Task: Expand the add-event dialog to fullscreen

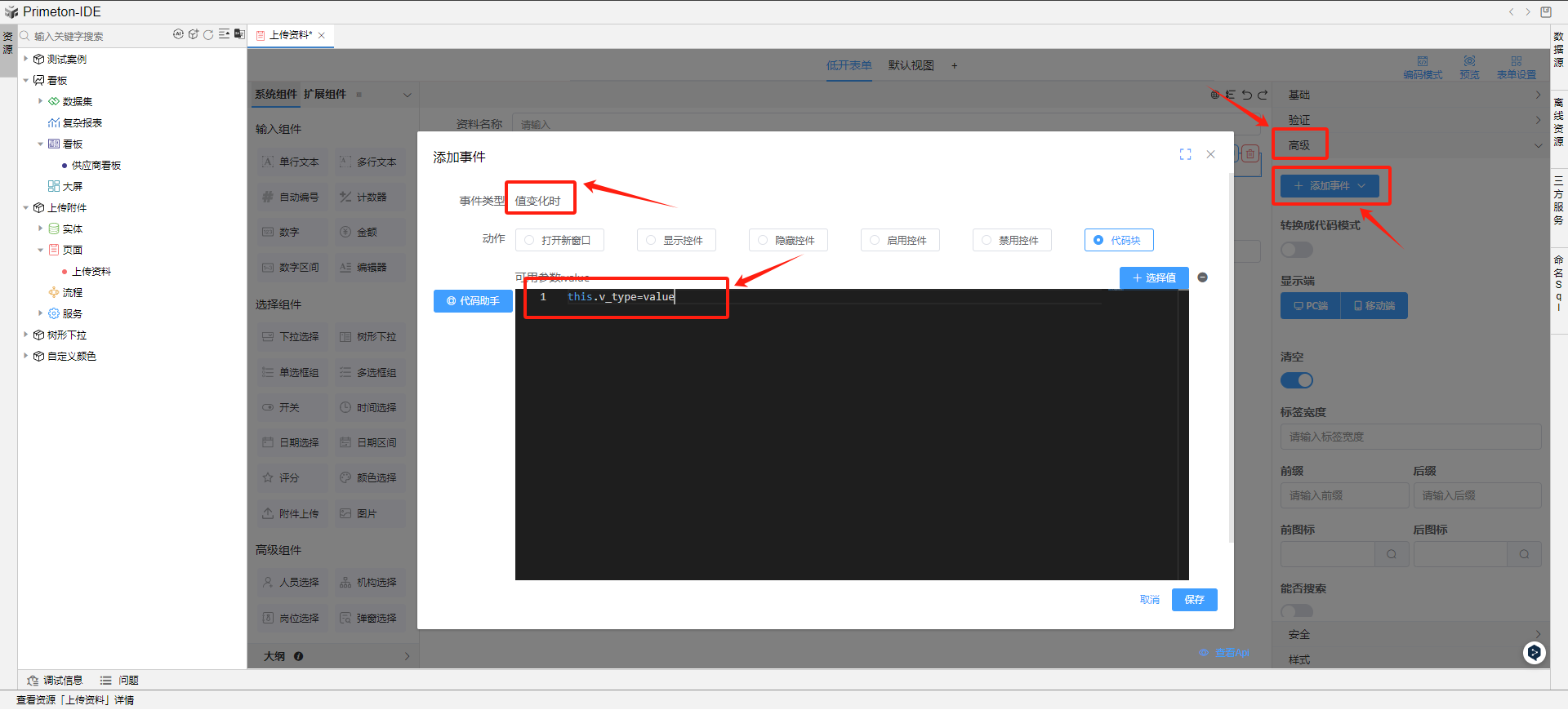Action: tap(1185, 154)
